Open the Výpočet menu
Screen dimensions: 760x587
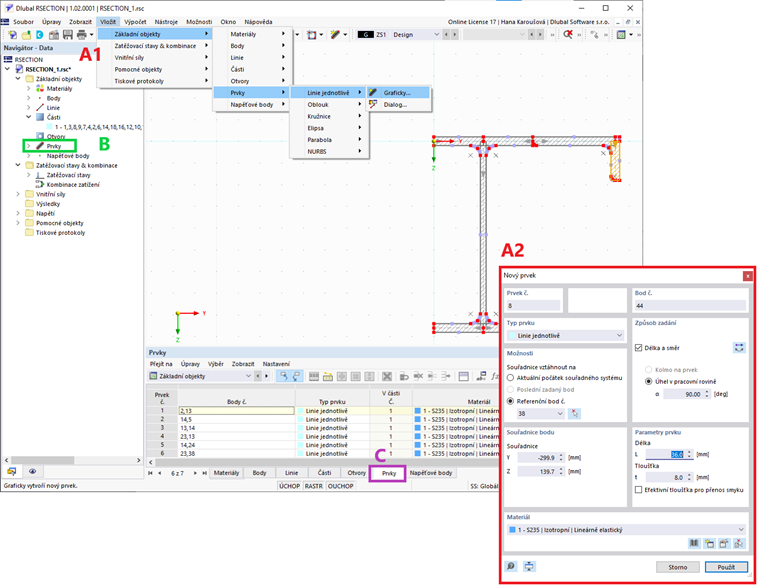[x=135, y=22]
